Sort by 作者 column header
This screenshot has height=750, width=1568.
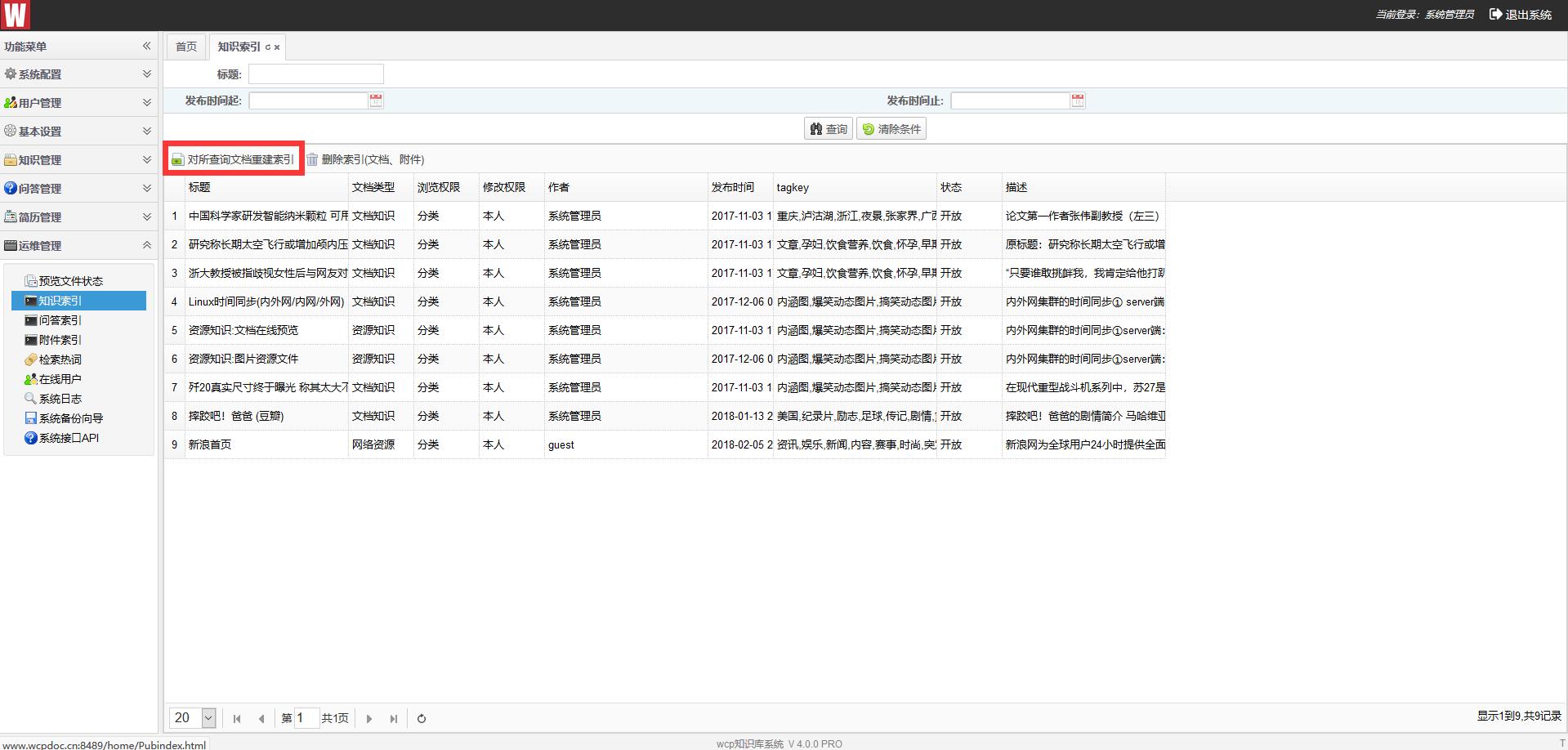(626, 187)
